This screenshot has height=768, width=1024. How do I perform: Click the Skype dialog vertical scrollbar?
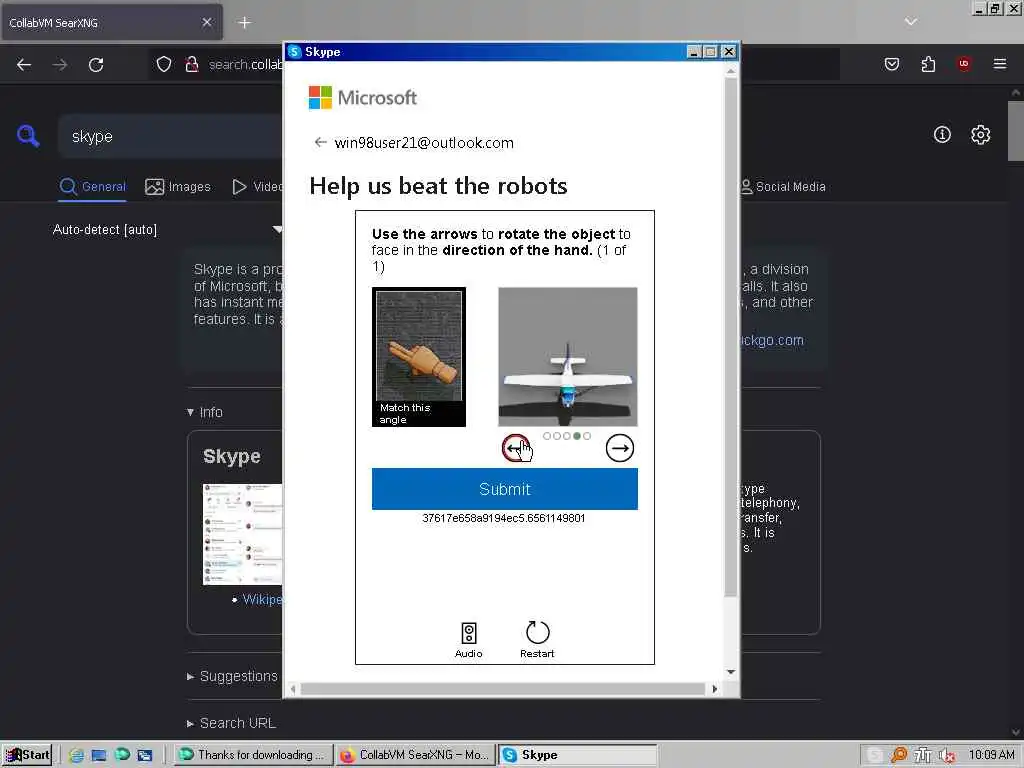point(731,336)
